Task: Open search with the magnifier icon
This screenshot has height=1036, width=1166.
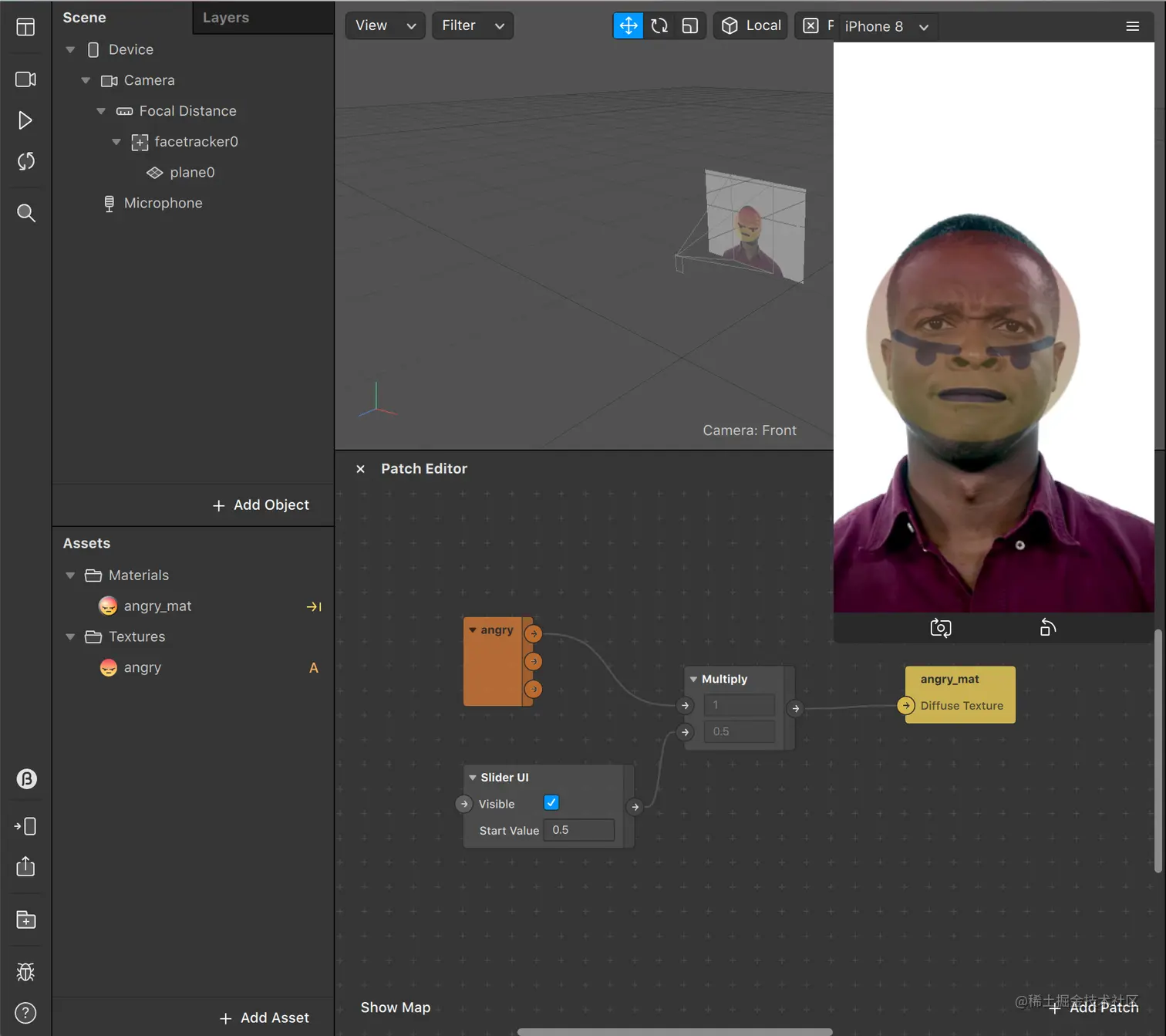Action: tap(25, 213)
